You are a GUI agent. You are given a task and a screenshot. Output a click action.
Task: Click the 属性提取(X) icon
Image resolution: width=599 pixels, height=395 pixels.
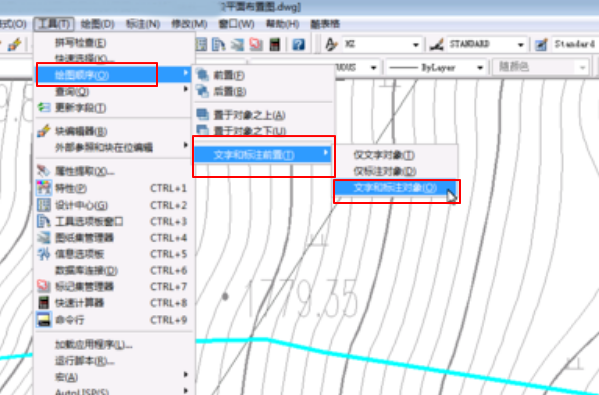pos(44,171)
